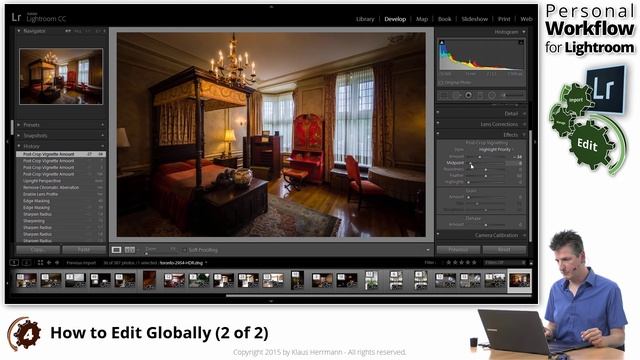Collapse the Effects panel
Image resolution: width=640 pixels, height=360 pixels.
tap(524, 135)
